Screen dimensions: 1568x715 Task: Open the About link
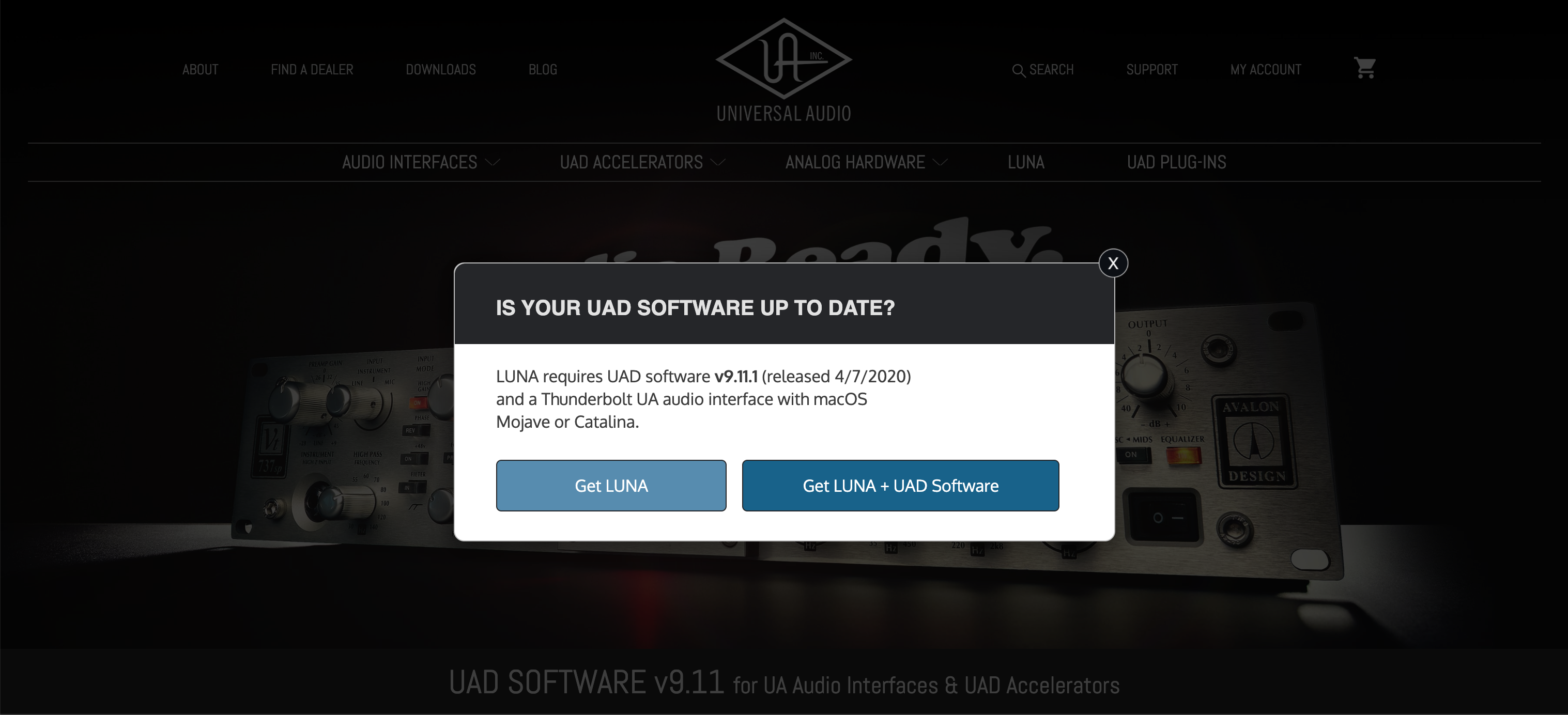pyautogui.click(x=200, y=70)
